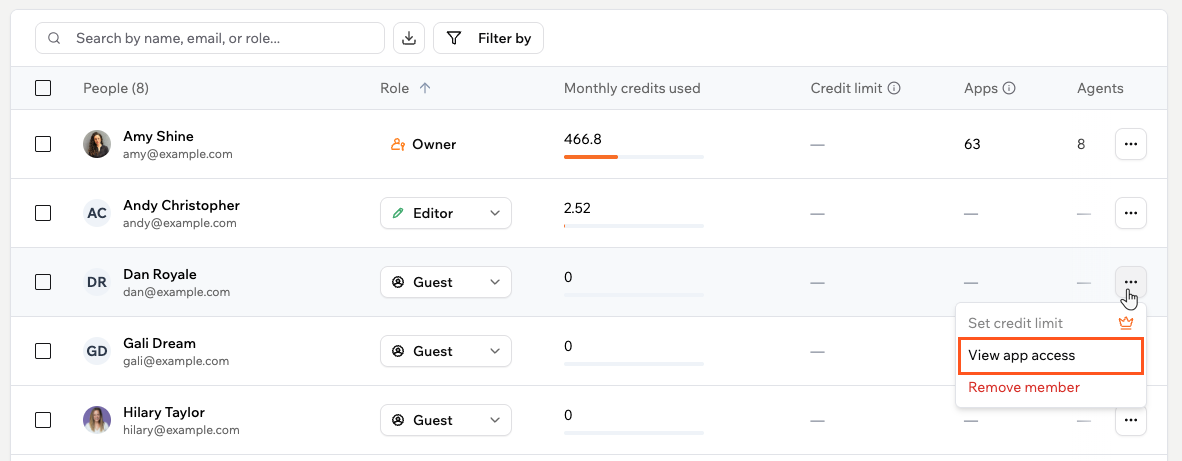Click the download export icon button
Screen dimensions: 1182x461
click(x=409, y=38)
